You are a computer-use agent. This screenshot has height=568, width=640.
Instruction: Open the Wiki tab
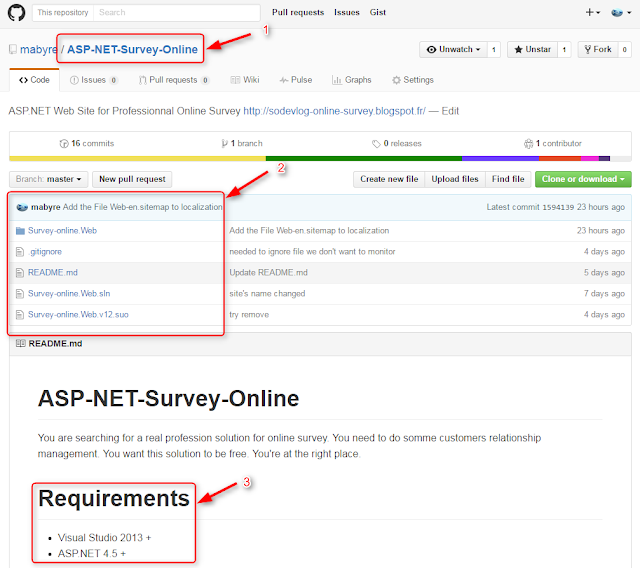pyautogui.click(x=245, y=80)
